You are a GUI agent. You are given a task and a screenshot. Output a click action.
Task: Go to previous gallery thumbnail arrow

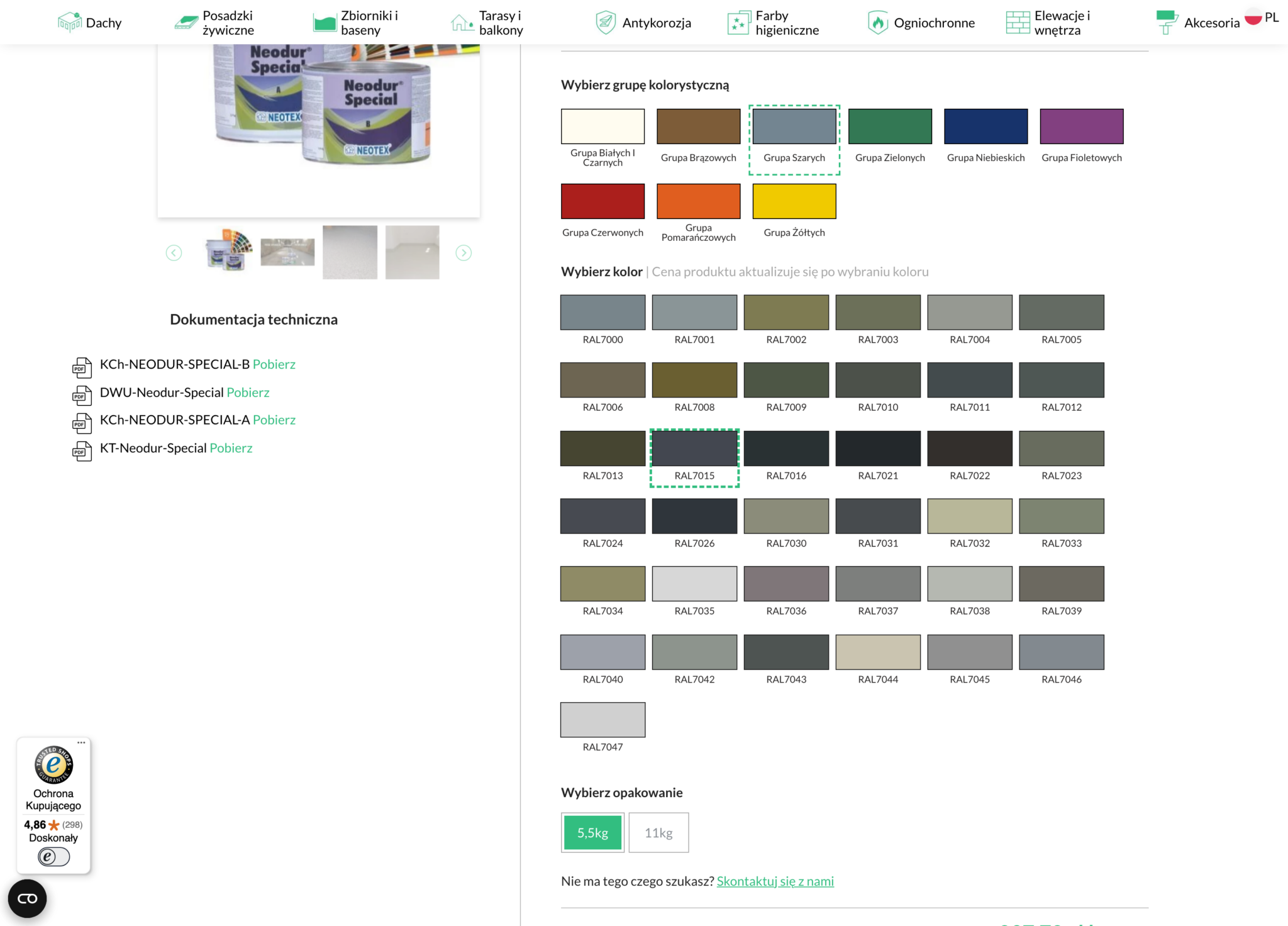click(x=174, y=253)
